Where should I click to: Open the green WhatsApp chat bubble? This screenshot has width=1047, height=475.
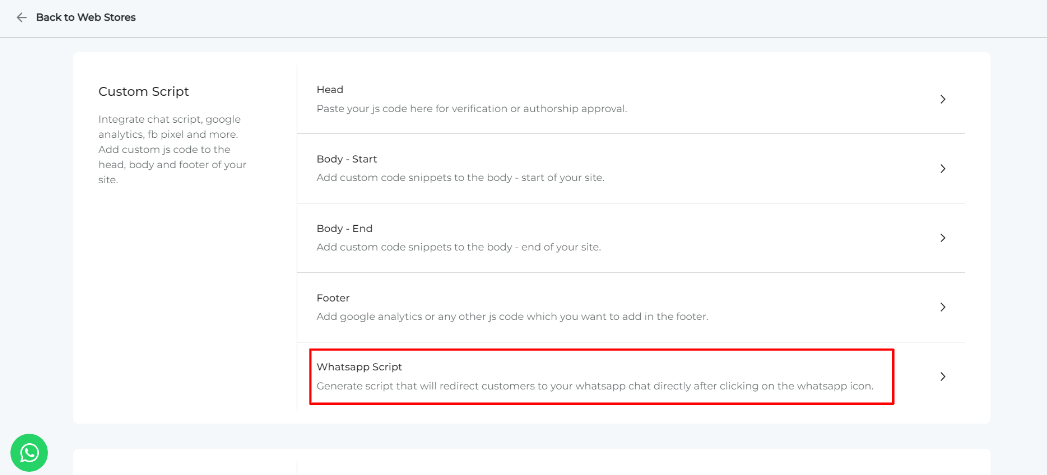[29, 453]
